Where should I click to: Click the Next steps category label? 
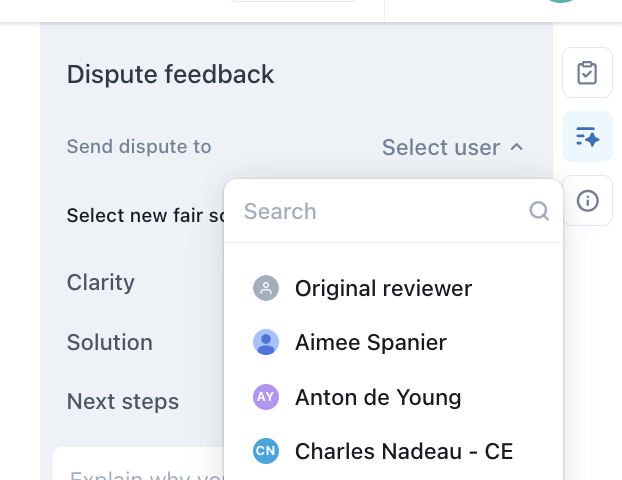(x=123, y=401)
